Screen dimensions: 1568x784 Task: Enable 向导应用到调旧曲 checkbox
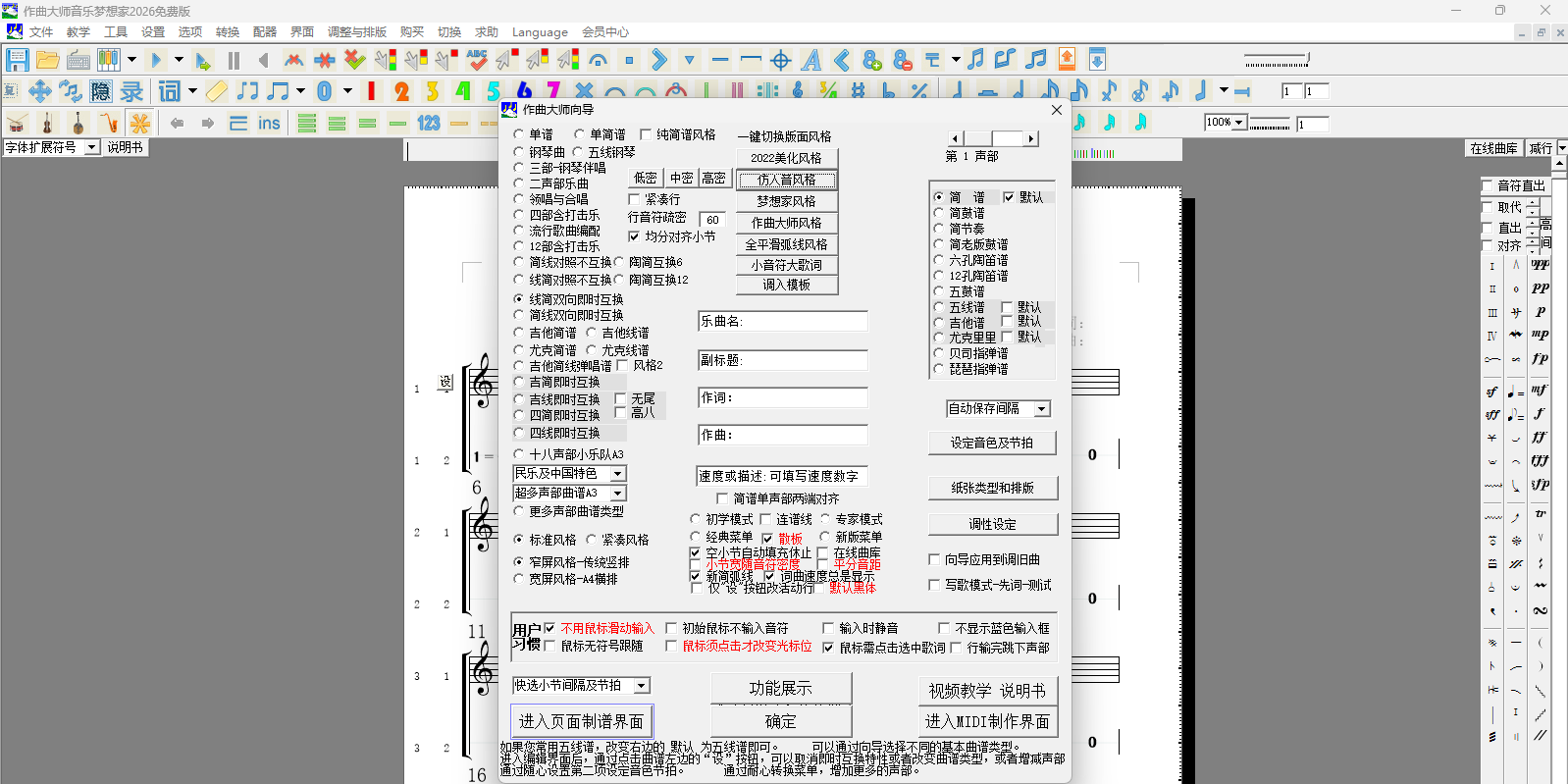[x=934, y=559]
